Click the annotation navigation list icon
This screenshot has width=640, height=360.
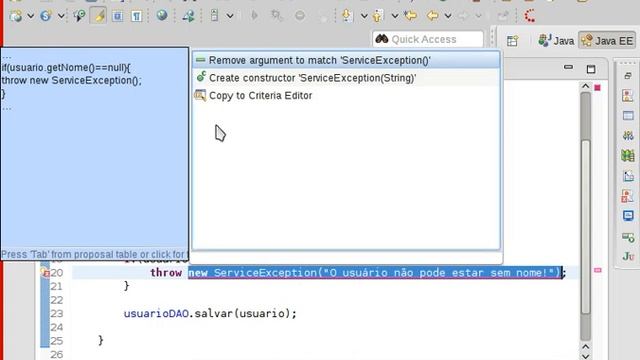214,16
